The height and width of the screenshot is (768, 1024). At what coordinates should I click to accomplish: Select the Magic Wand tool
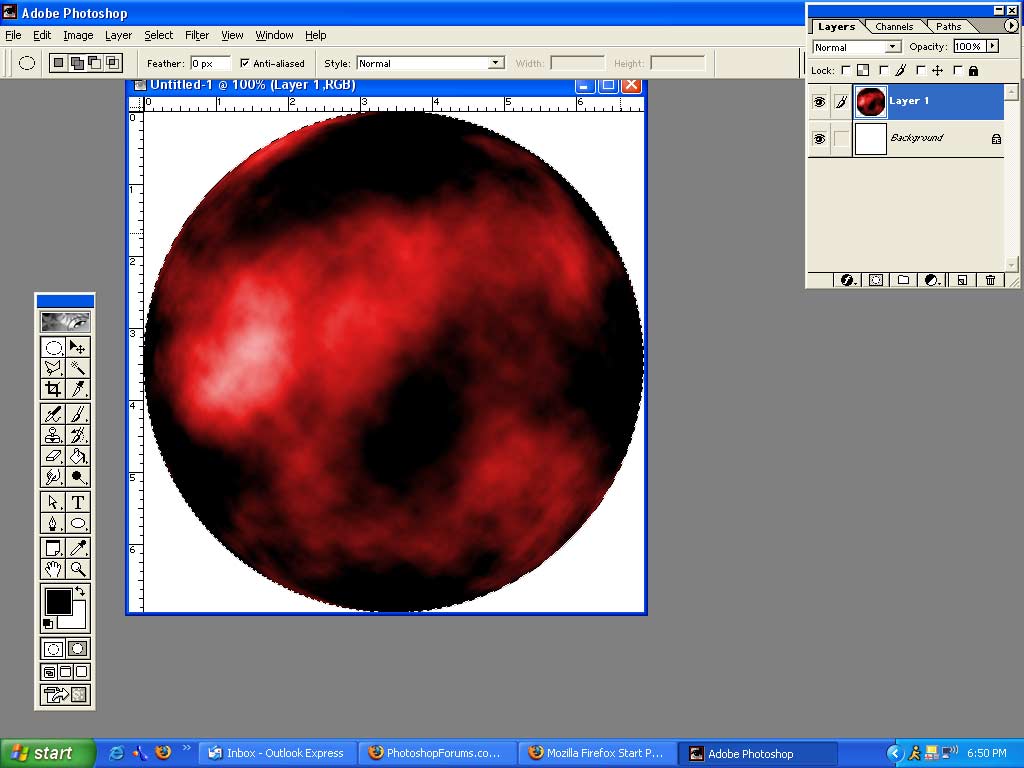point(77,368)
